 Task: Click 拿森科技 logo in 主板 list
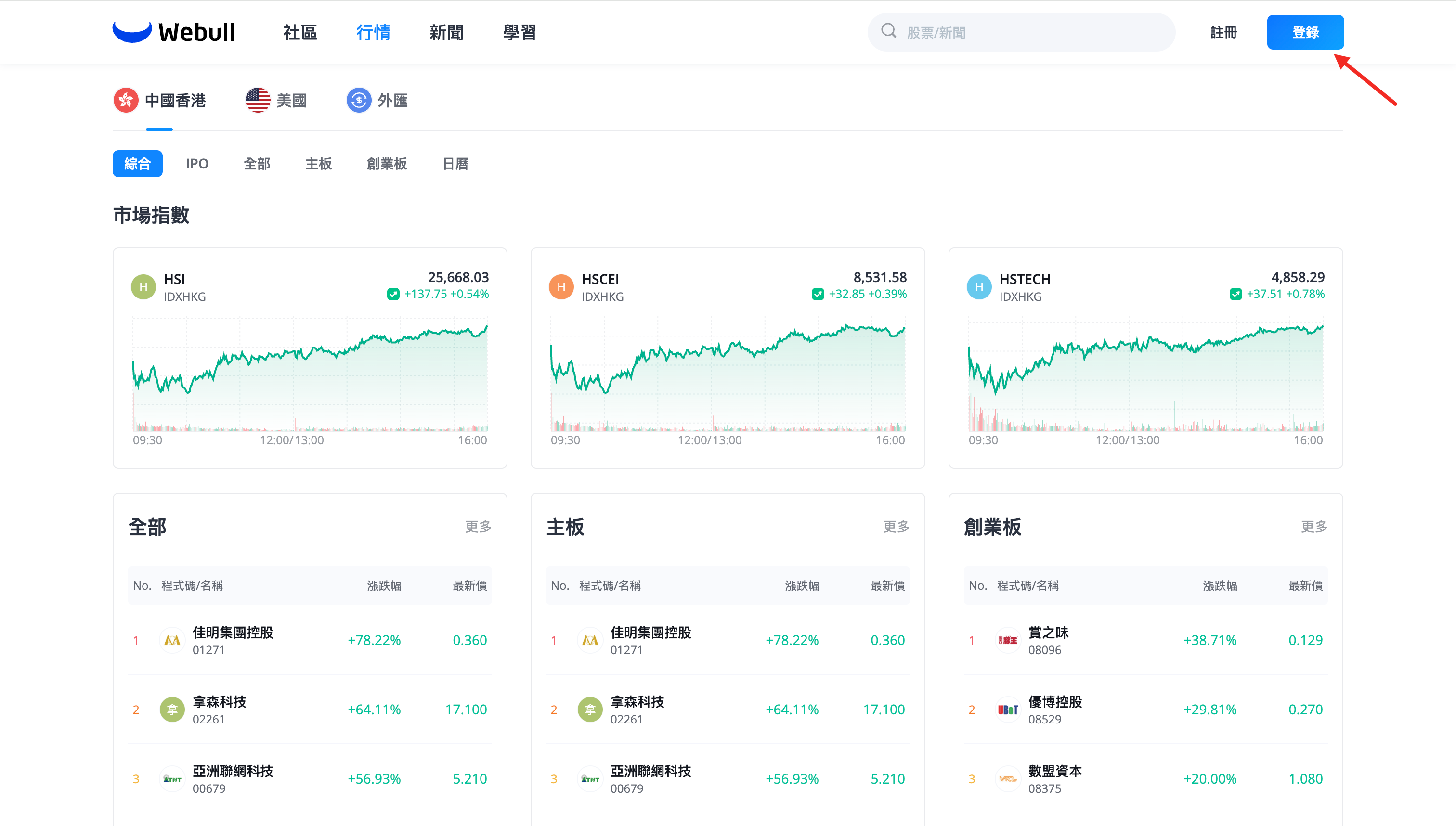[590, 710]
